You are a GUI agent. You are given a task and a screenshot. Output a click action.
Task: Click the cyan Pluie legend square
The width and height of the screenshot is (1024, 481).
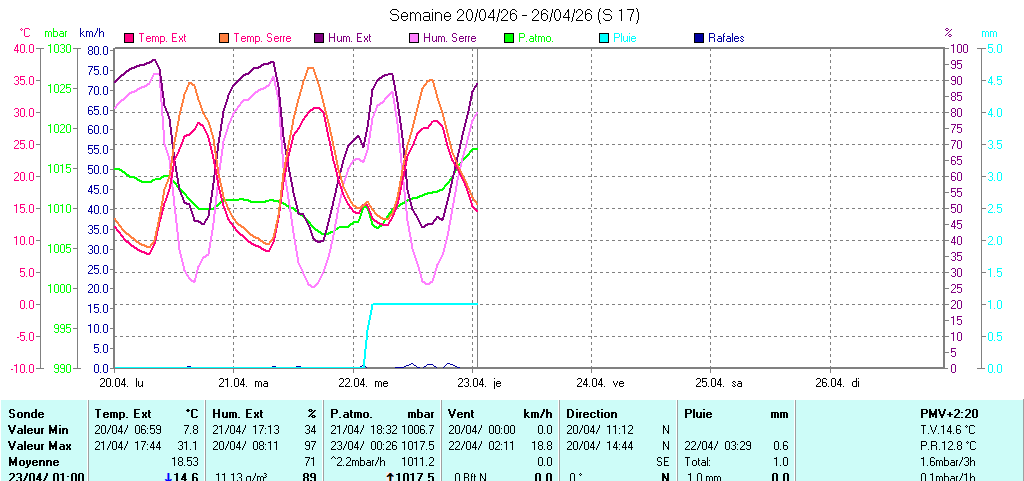604,38
